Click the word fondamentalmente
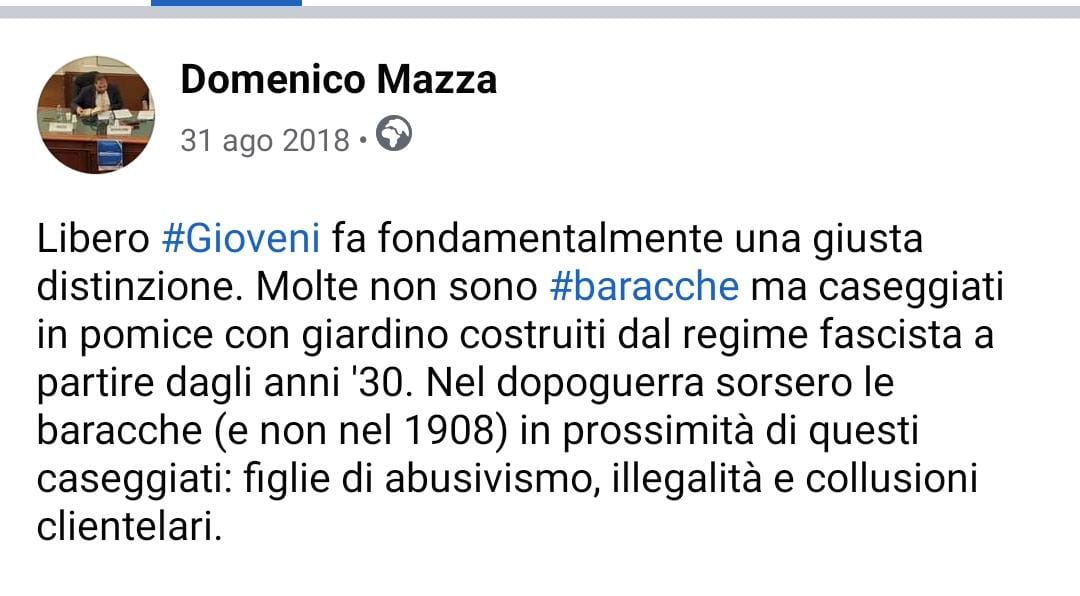The image size is (1080, 596). (550, 238)
